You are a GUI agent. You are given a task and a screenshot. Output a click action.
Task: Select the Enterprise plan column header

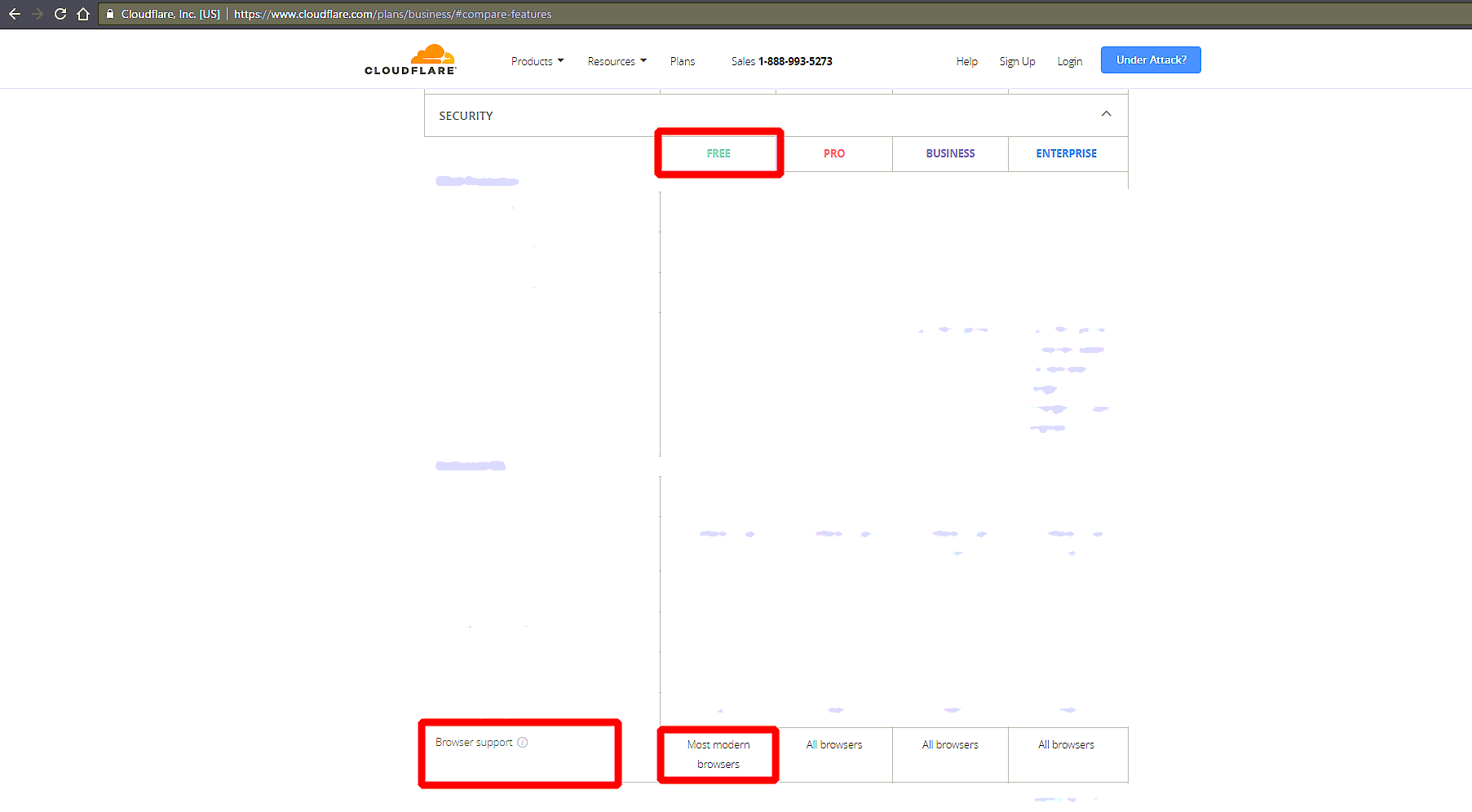[x=1066, y=153]
